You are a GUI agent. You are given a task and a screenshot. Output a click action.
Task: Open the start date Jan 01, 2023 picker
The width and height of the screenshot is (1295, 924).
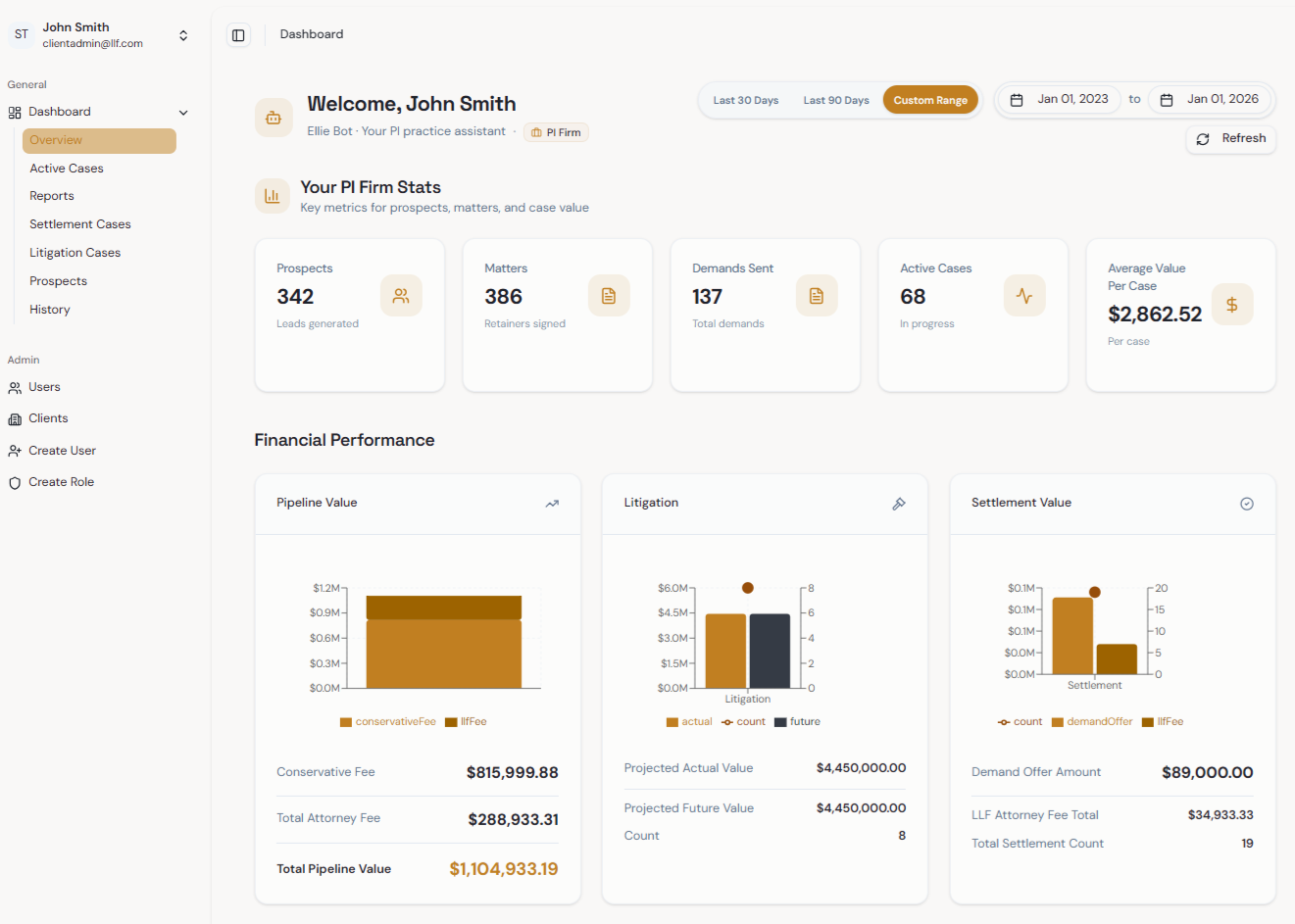coord(1060,99)
